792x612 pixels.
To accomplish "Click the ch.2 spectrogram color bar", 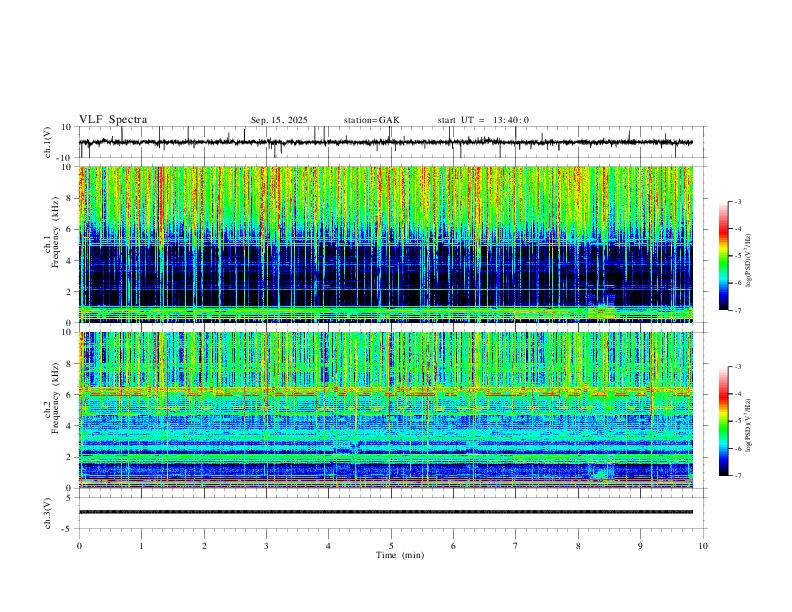I will 723,421.
